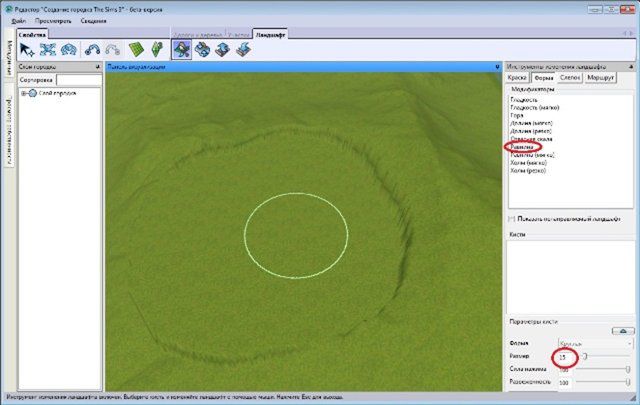This screenshot has height=405, width=640.
Task: Select the Гора modifier in the list
Action: click(518, 115)
